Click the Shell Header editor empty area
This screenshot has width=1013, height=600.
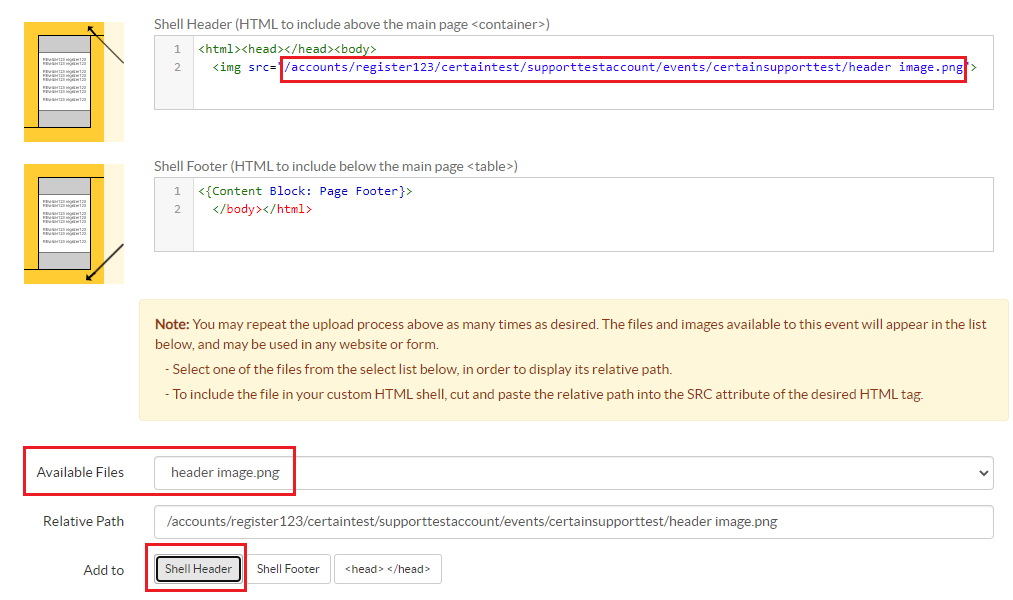(x=593, y=92)
